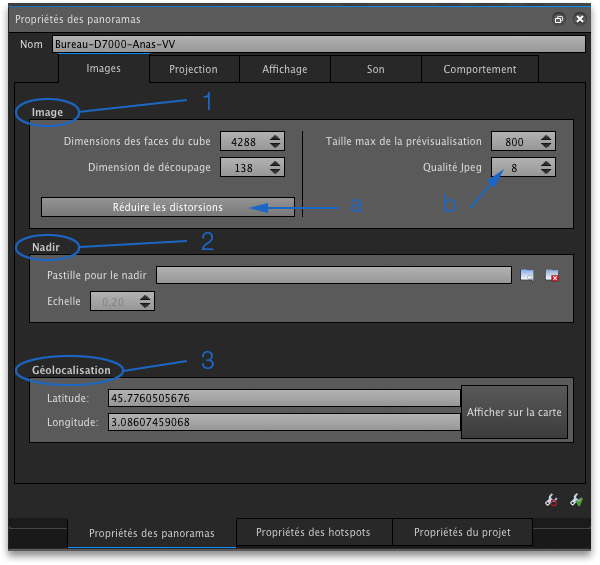
Task: Open the Projection tab
Action: [x=194, y=69]
